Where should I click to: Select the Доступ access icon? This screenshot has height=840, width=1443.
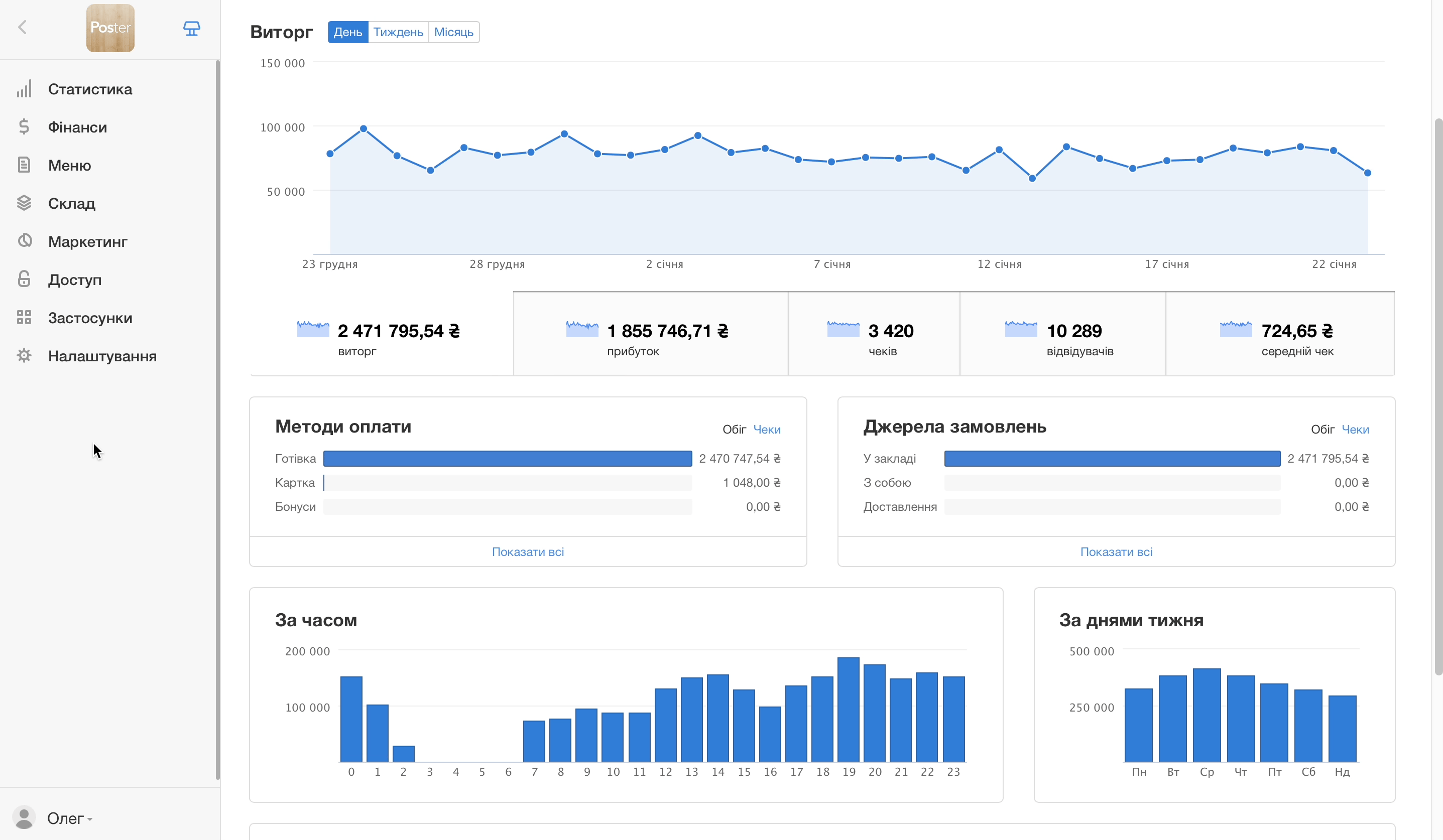click(25, 279)
